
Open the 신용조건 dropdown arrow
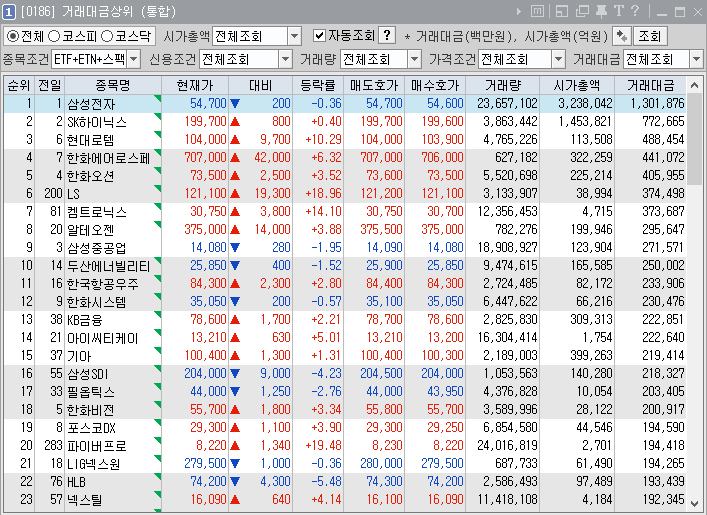pos(285,59)
